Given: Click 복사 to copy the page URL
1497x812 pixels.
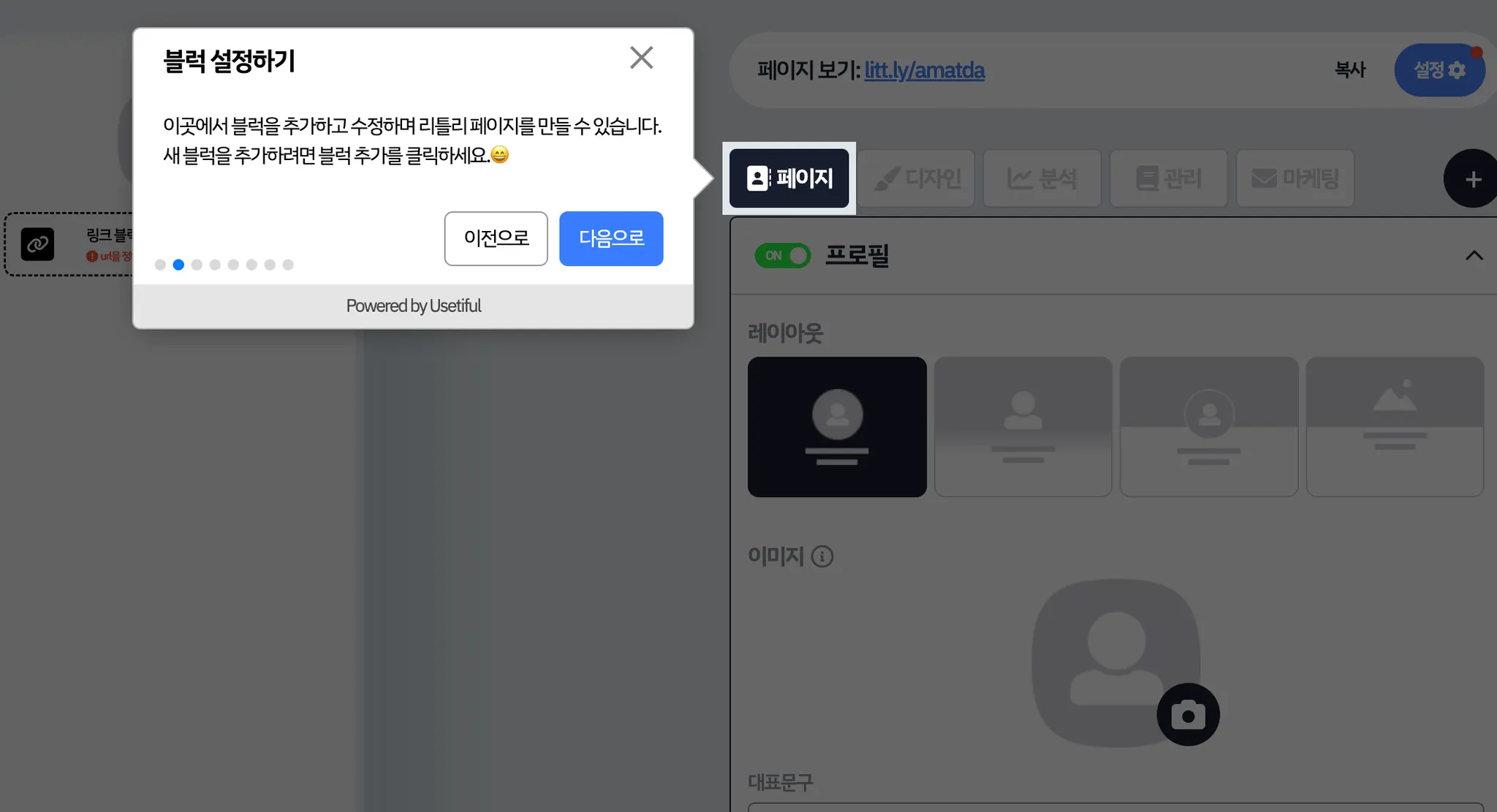Looking at the screenshot, I should tap(1349, 70).
